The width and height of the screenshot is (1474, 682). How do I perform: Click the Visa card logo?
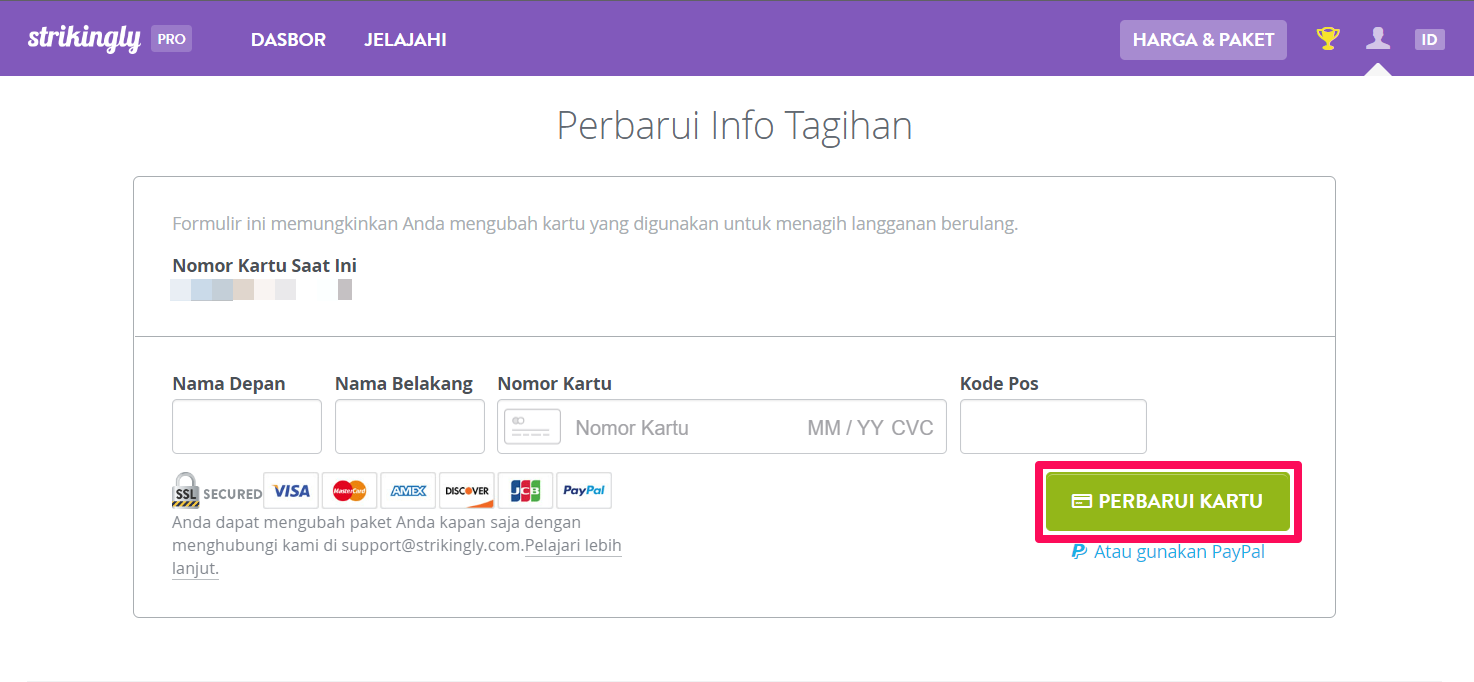tap(291, 491)
